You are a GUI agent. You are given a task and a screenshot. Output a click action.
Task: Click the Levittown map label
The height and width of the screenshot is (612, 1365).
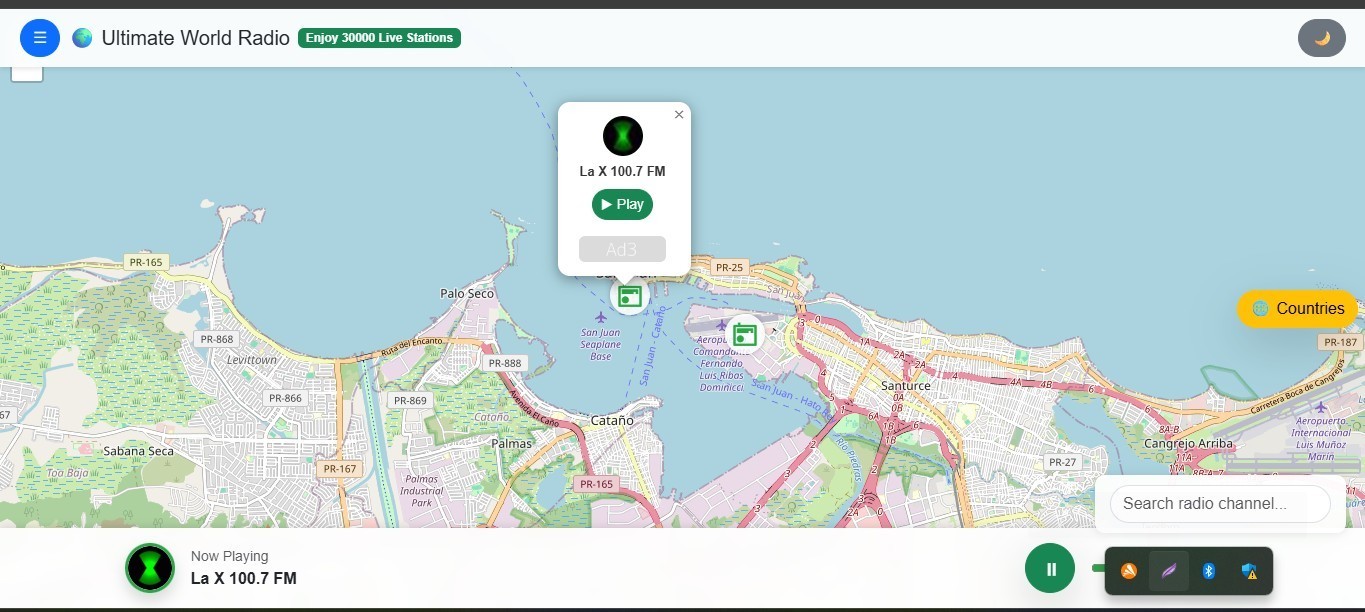point(251,359)
